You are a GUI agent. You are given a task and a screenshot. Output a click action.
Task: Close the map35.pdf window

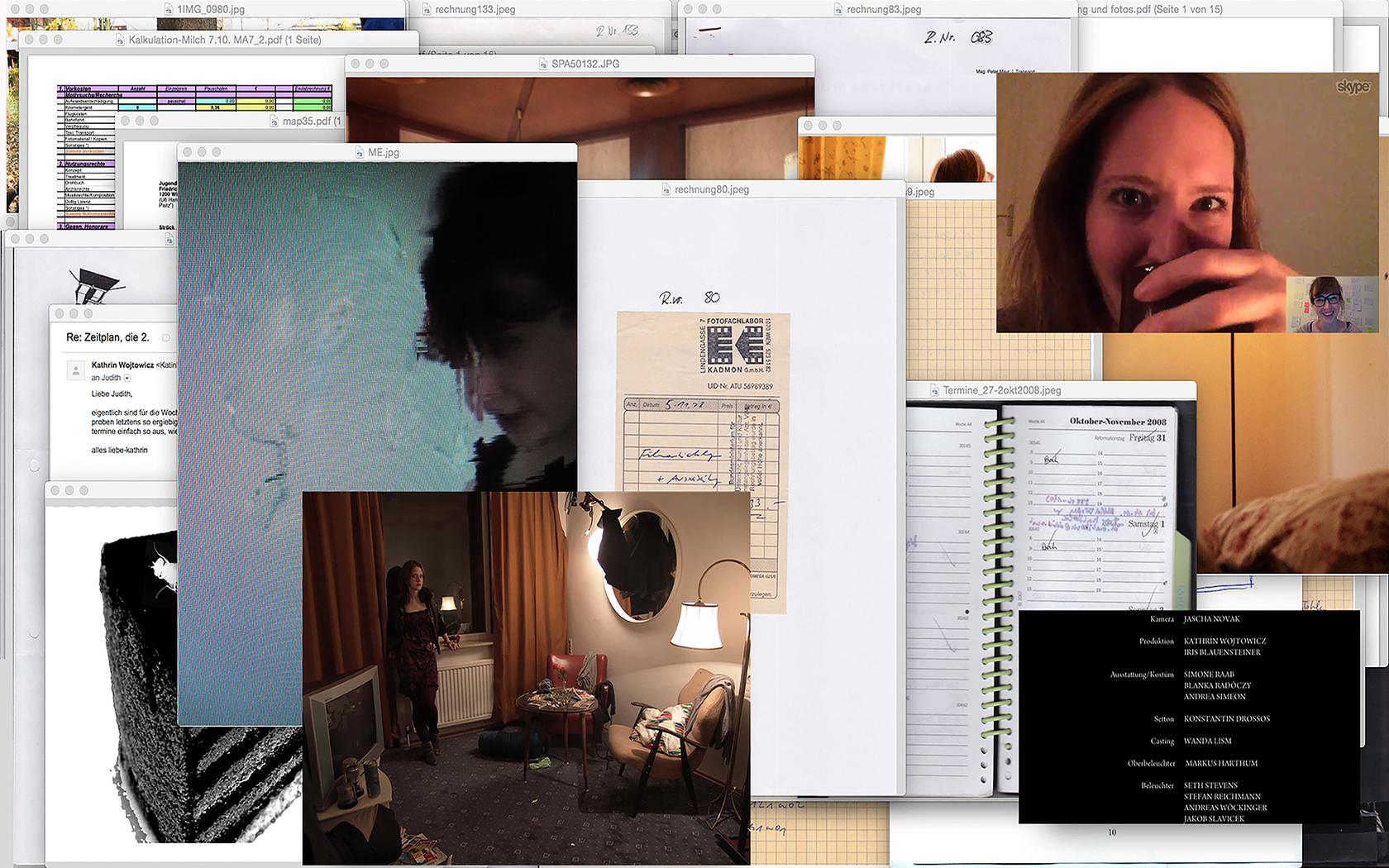126,121
